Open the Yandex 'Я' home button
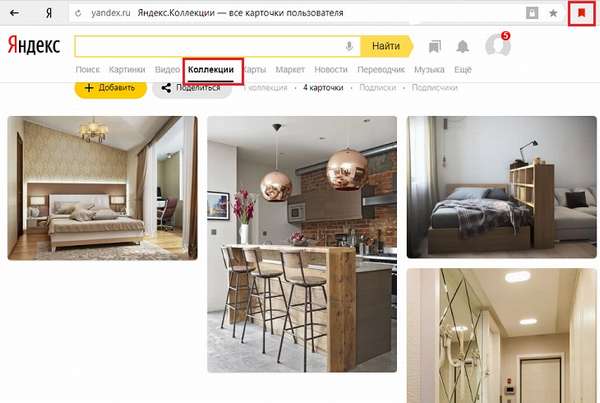This screenshot has height=403, width=600. point(49,13)
